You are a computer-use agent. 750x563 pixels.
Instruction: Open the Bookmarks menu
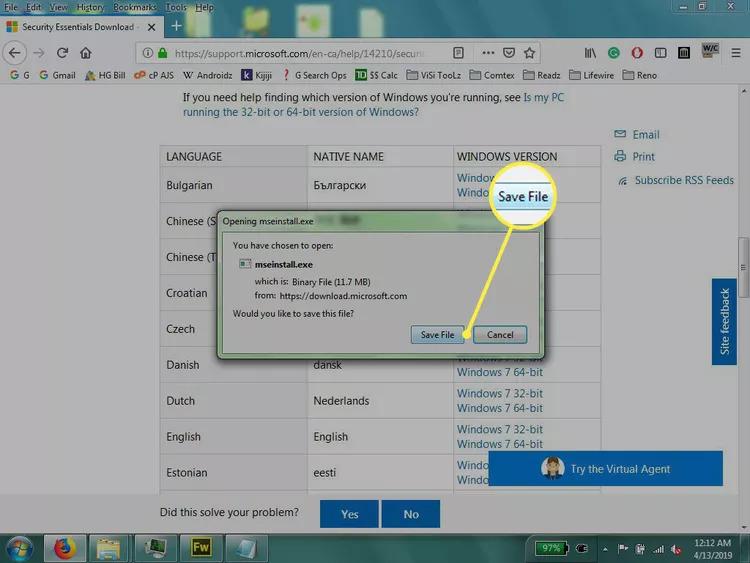135,7
